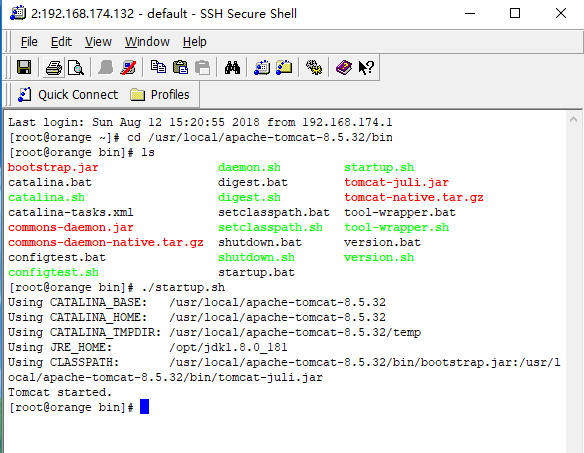This screenshot has height=453, width=584.
Task: Click the greyed Paste Selection icon
Action: [x=203, y=67]
